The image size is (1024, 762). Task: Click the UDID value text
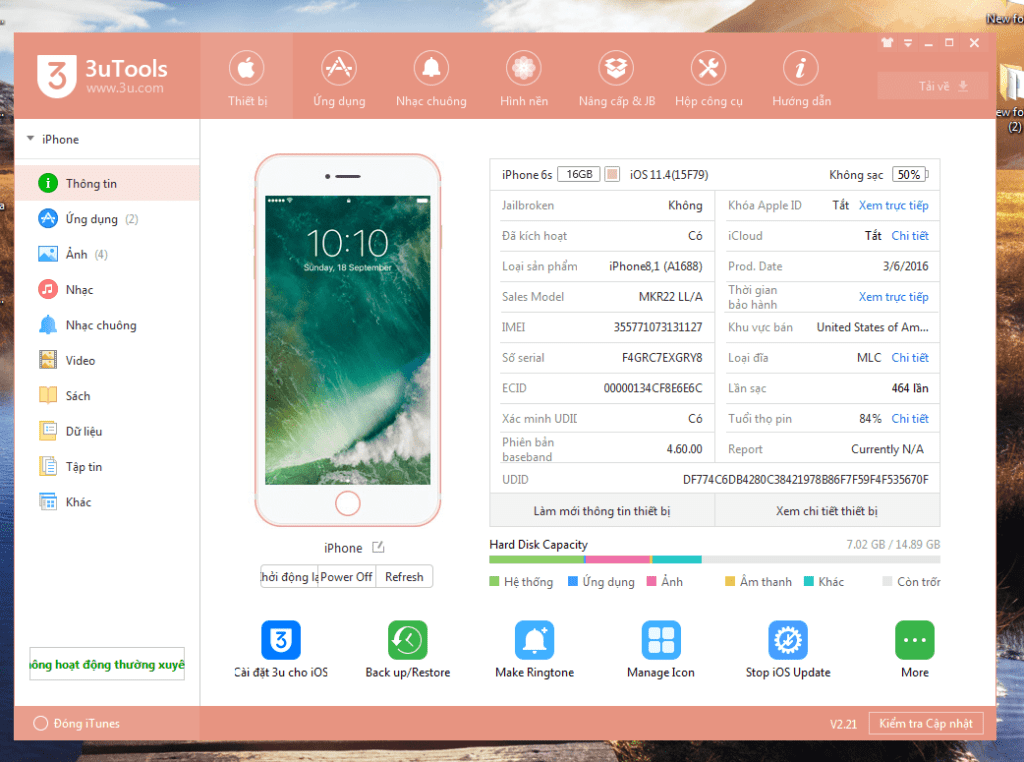point(805,479)
